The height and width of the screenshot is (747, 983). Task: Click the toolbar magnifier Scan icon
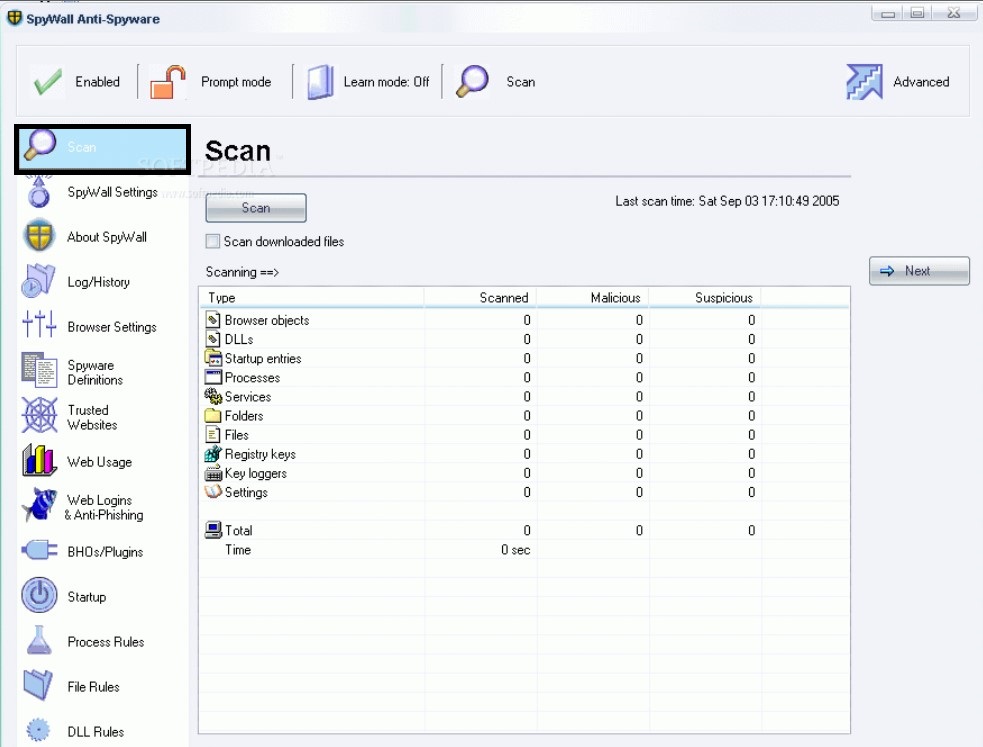472,81
